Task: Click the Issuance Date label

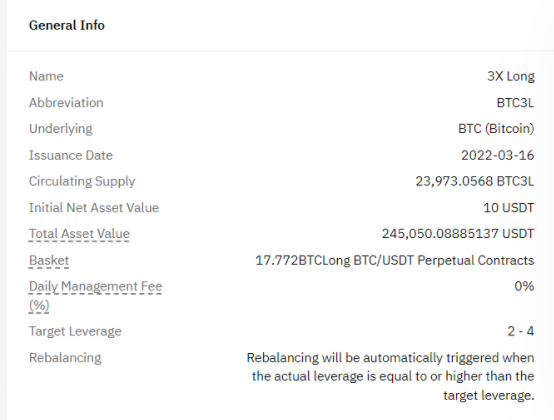Action: [x=71, y=155]
